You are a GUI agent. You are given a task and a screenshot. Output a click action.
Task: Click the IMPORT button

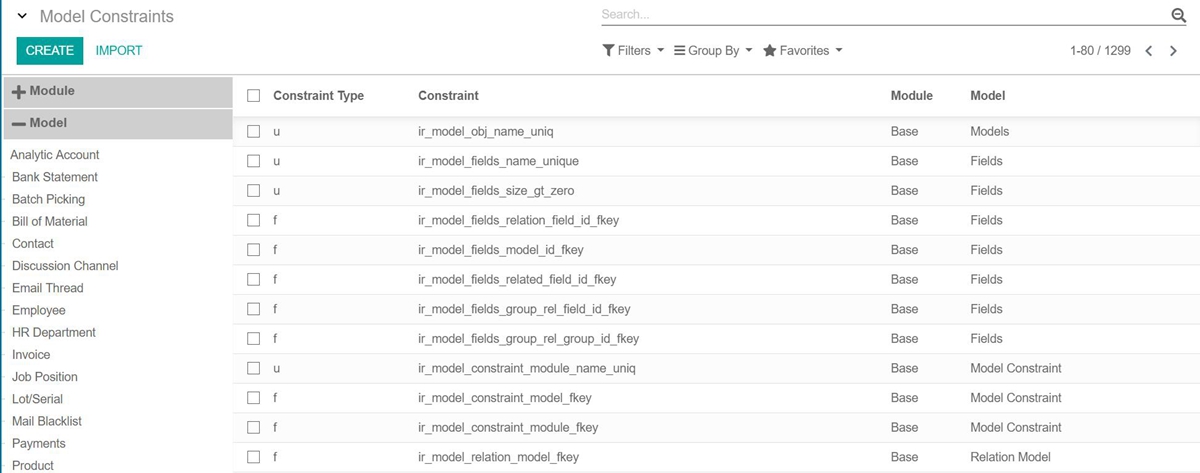coord(119,50)
